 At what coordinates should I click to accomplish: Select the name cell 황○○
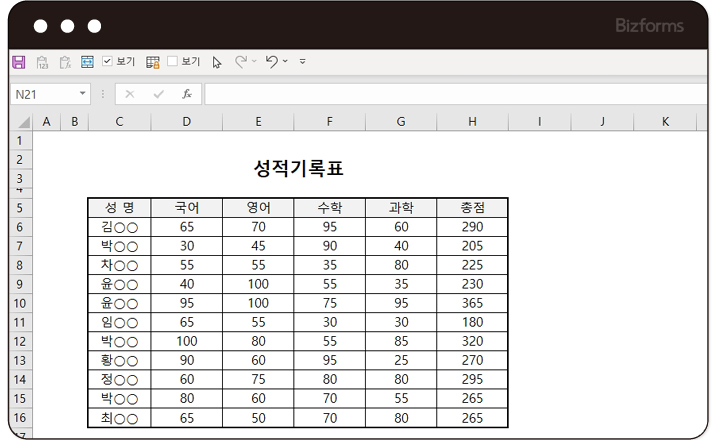pos(119,361)
